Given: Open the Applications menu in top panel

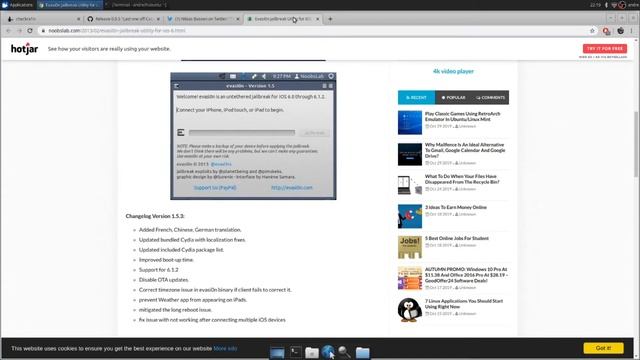Looking at the screenshot, I should coord(17,5).
